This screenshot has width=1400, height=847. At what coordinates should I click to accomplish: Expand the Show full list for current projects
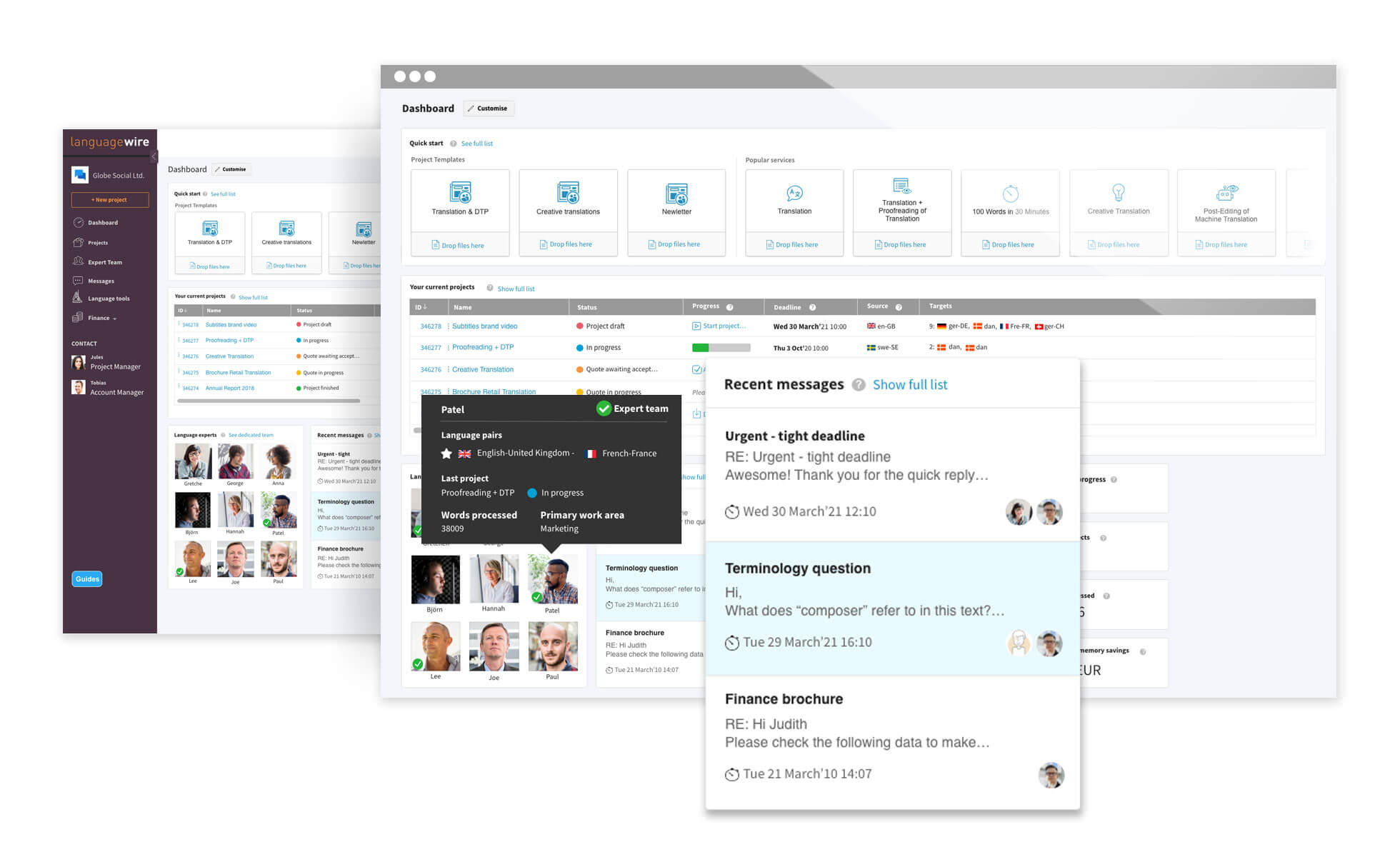[x=517, y=288]
